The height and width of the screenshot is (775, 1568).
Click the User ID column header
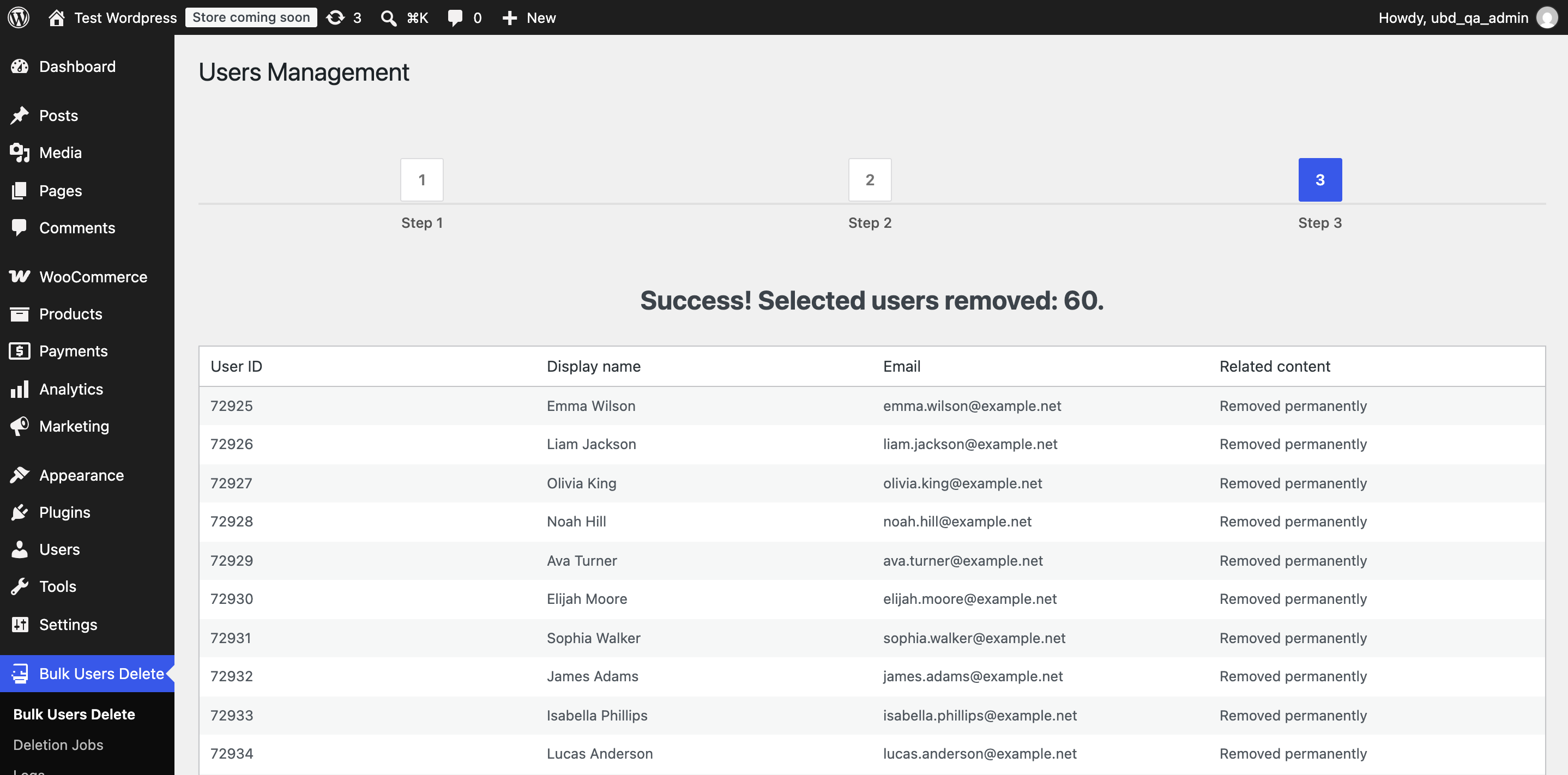tap(236, 366)
